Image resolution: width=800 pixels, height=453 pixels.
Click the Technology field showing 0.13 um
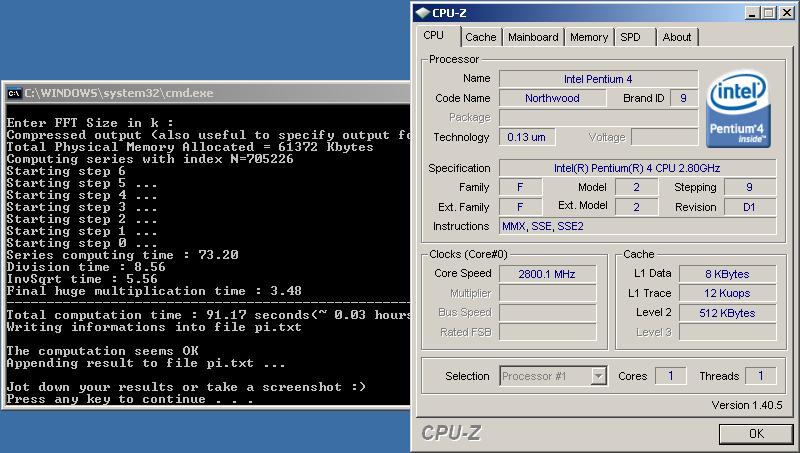527,137
